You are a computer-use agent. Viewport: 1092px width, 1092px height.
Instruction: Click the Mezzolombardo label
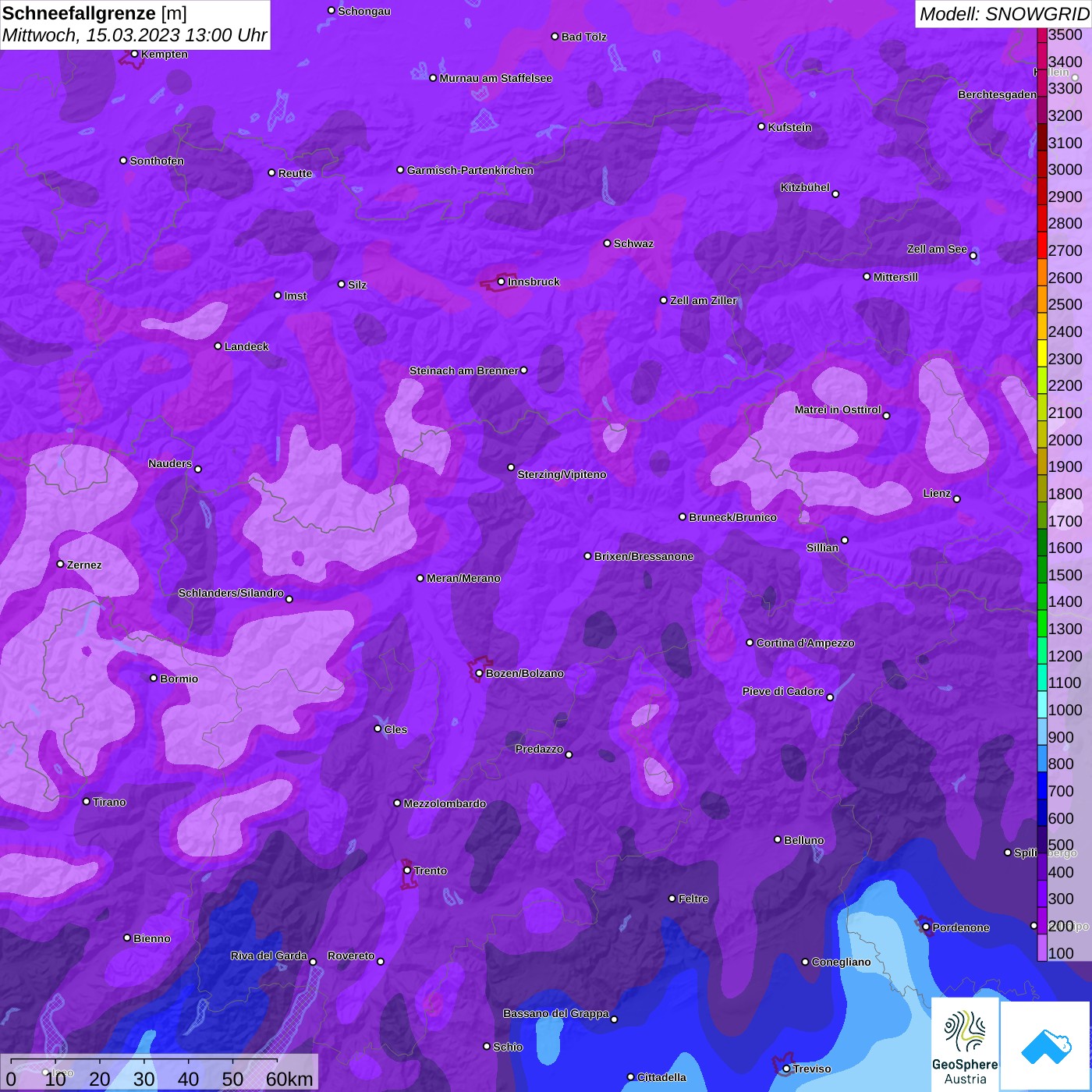click(445, 803)
